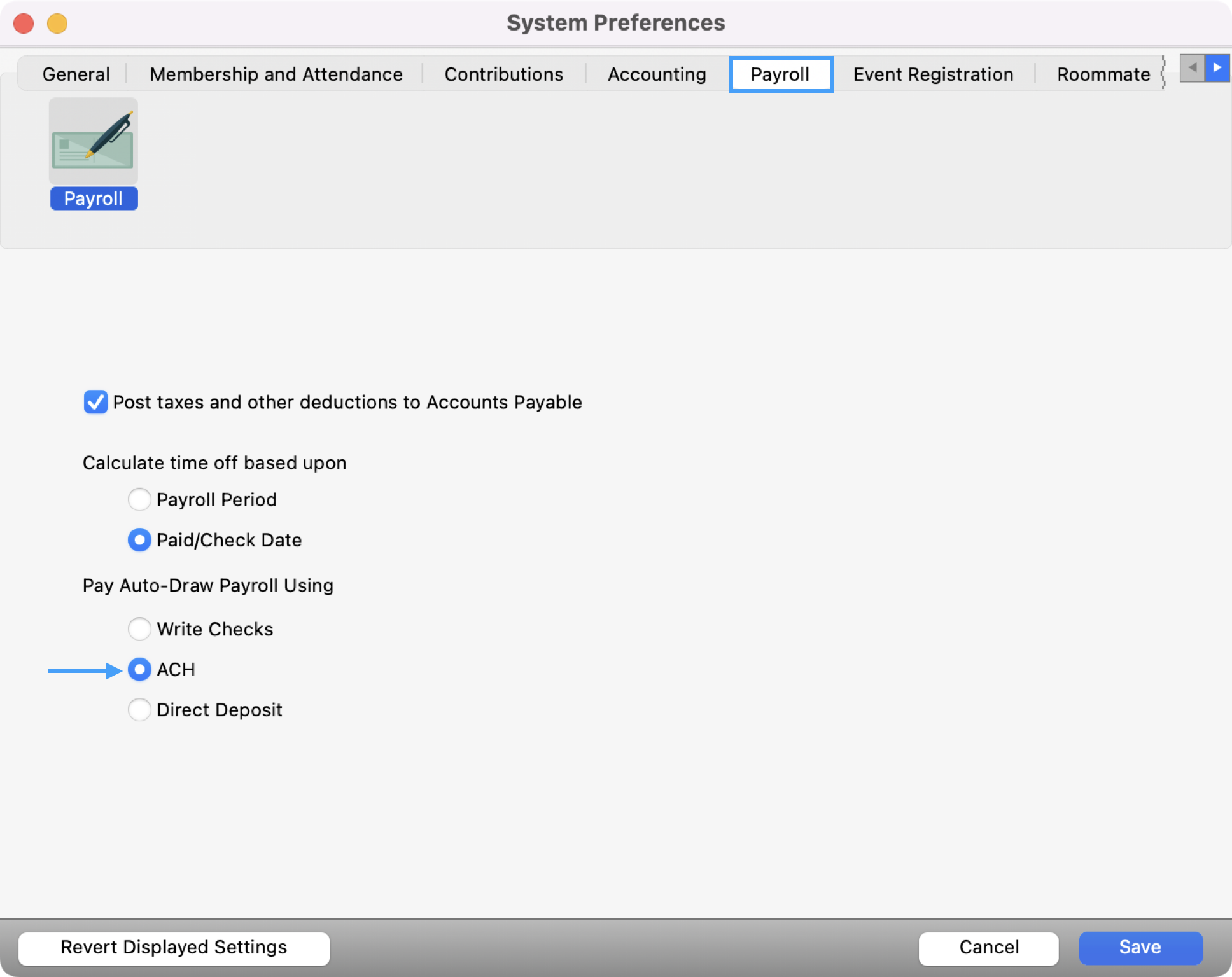Go to the Contributions tab
This screenshot has width=1232, height=977.
(x=503, y=74)
